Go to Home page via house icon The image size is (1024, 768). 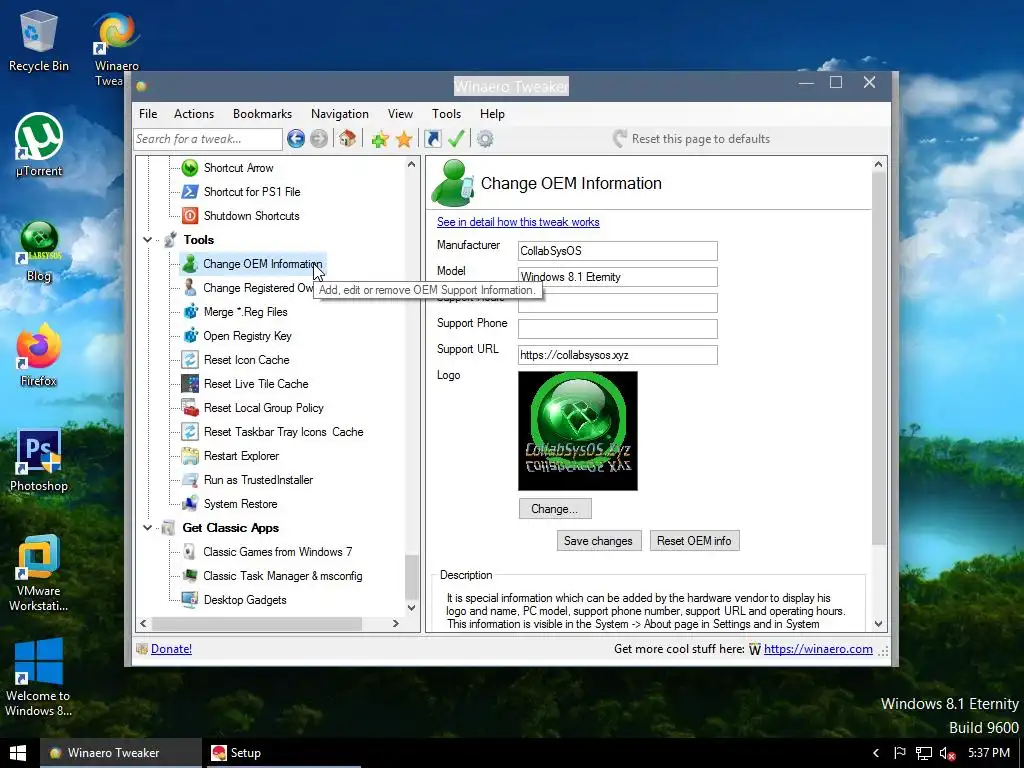pyautogui.click(x=347, y=138)
